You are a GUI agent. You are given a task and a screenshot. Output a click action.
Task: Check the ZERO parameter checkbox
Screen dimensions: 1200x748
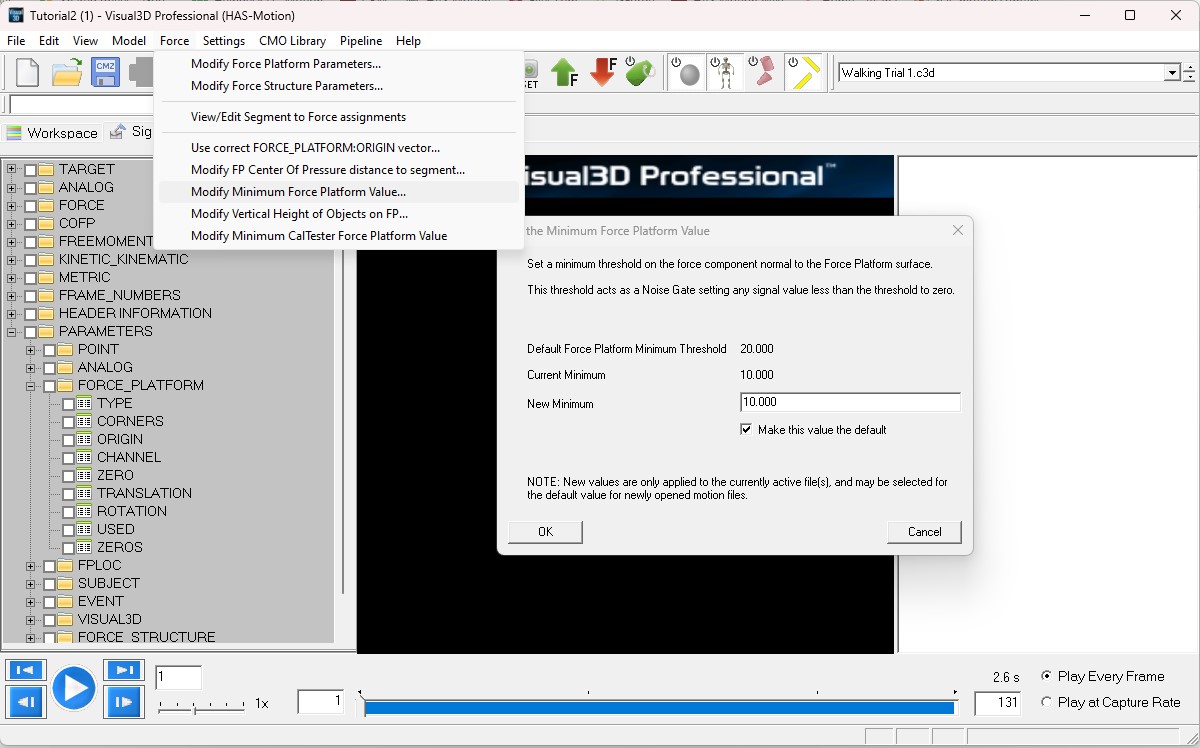coord(68,475)
